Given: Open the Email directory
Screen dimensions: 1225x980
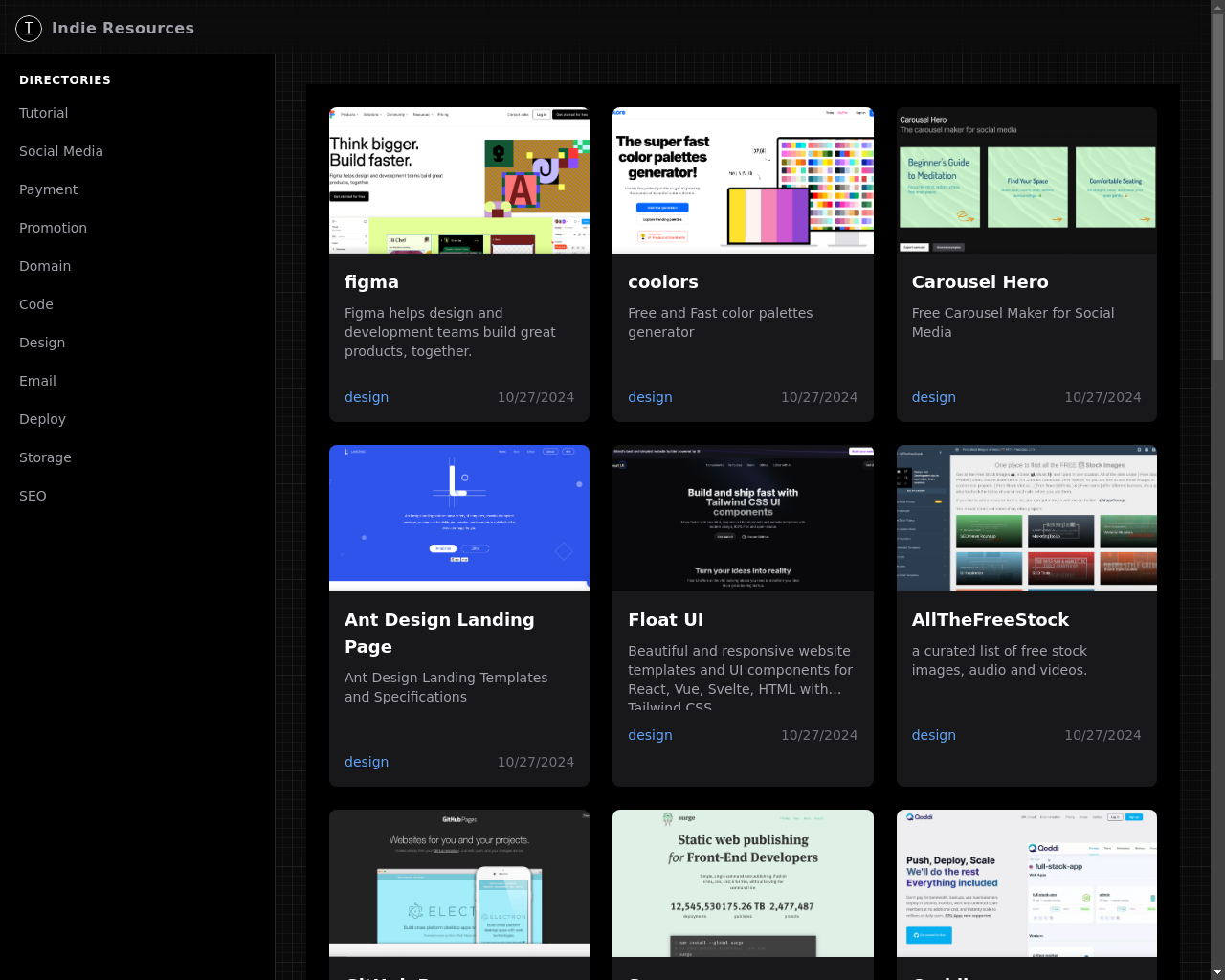Looking at the screenshot, I should 37,381.
